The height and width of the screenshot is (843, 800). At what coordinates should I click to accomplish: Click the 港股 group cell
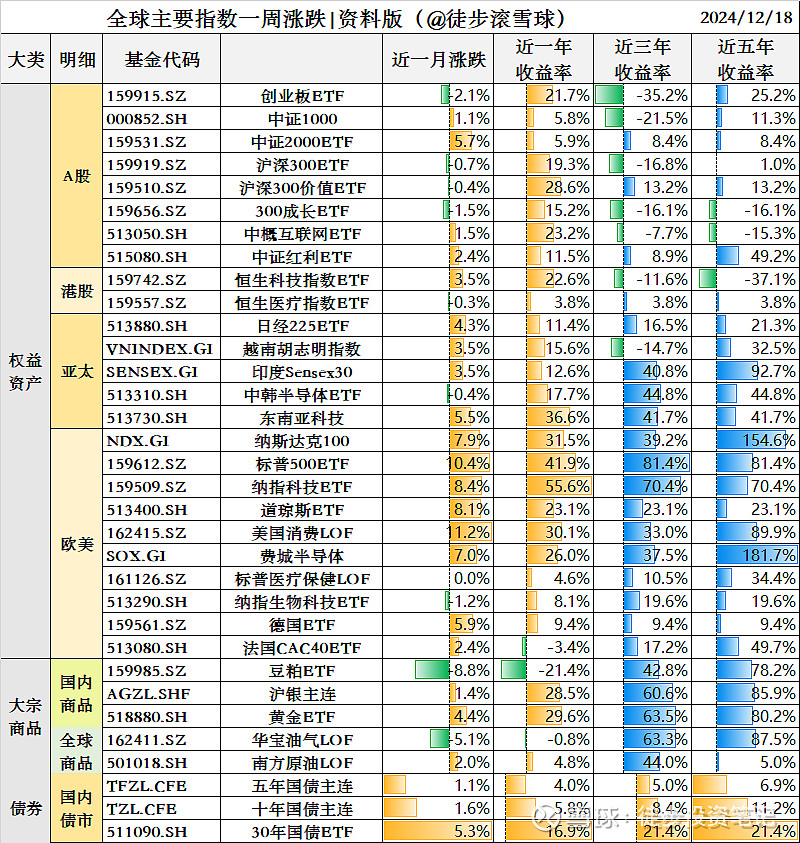(76, 291)
